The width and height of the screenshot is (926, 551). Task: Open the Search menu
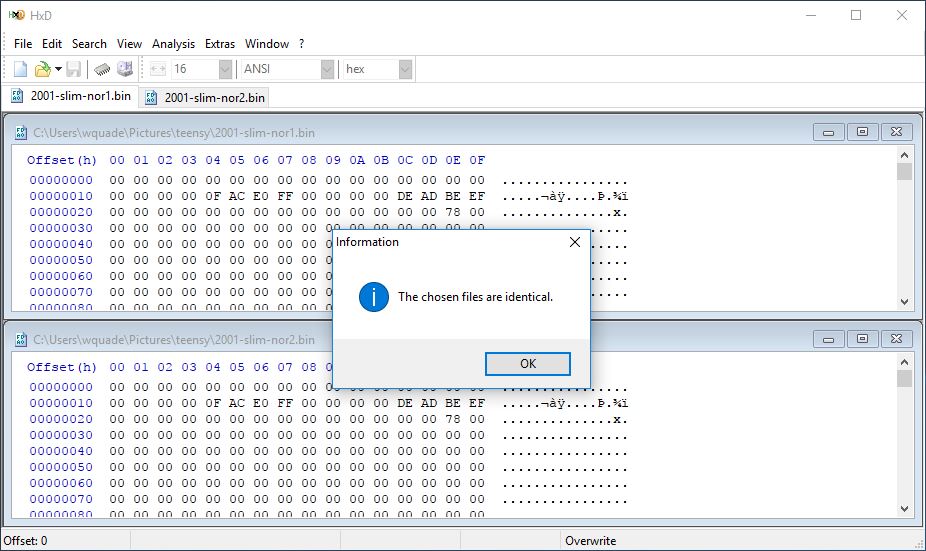pyautogui.click(x=89, y=44)
